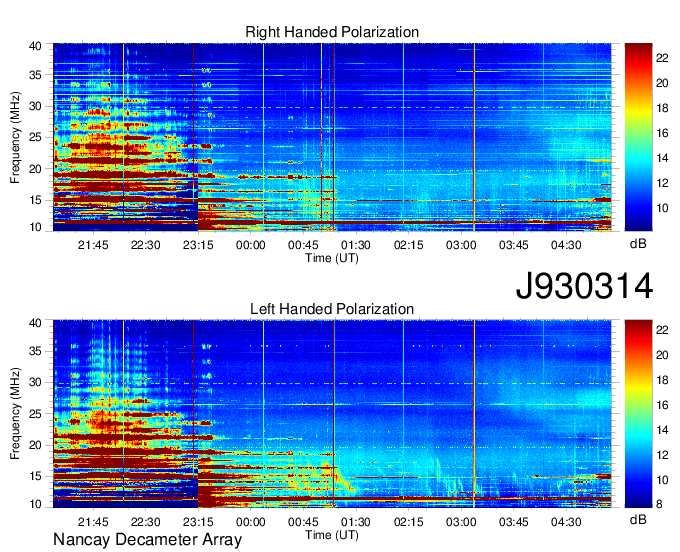Click "Time (UT)" label under lower plot
This screenshot has width=680, height=552.
click(332, 535)
